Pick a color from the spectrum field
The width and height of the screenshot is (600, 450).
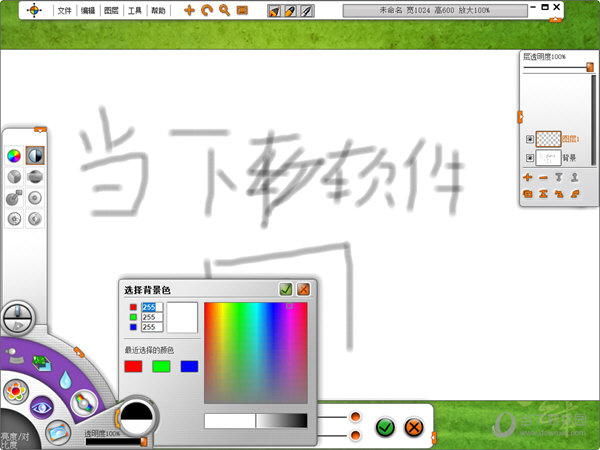coord(256,352)
